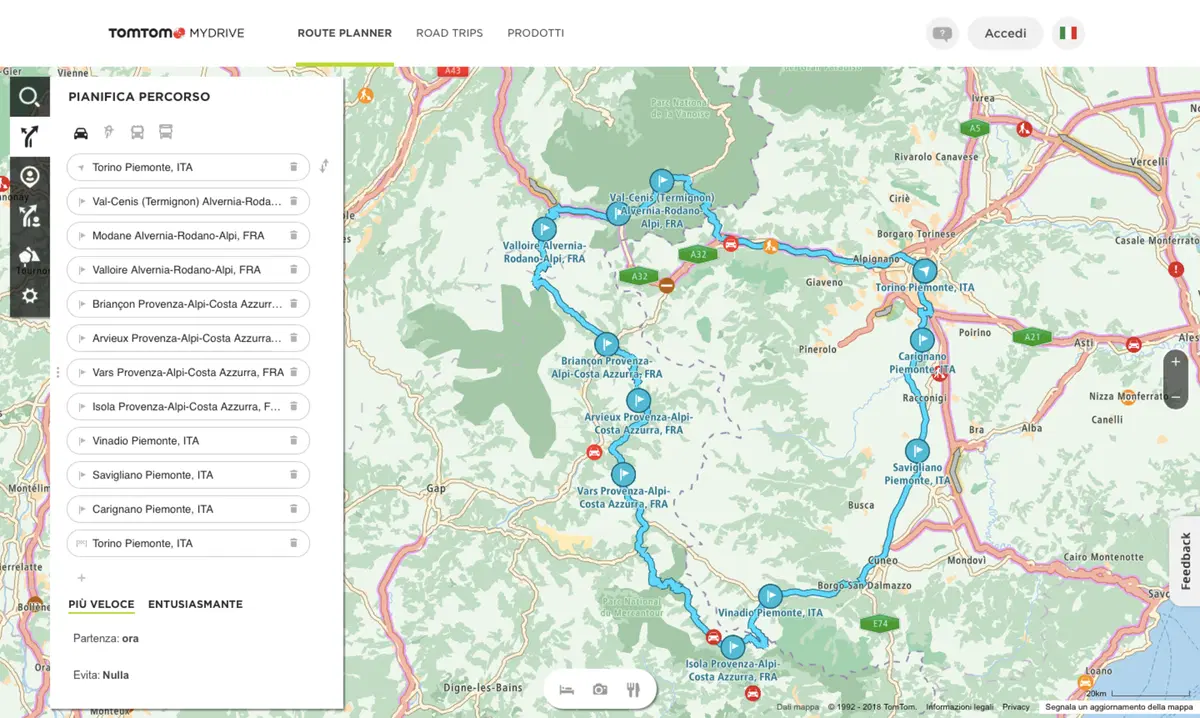Viewport: 1200px width, 718px height.
Task: Select the Torino marker on the map
Action: 925,272
